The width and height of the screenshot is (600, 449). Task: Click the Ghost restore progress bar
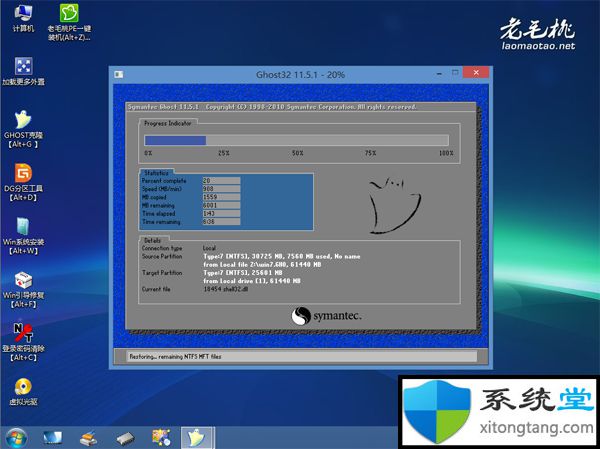pos(296,140)
